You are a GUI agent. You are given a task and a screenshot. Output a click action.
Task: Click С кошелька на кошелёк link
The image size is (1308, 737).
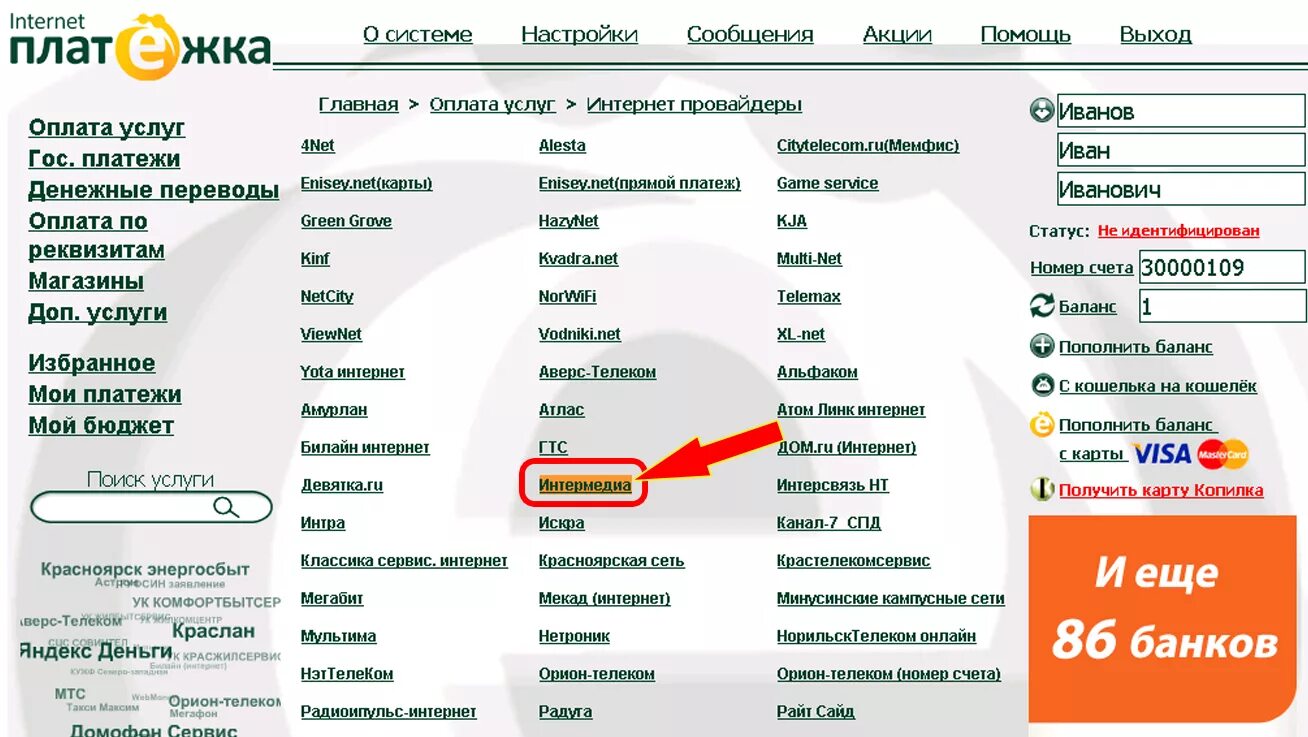1157,385
